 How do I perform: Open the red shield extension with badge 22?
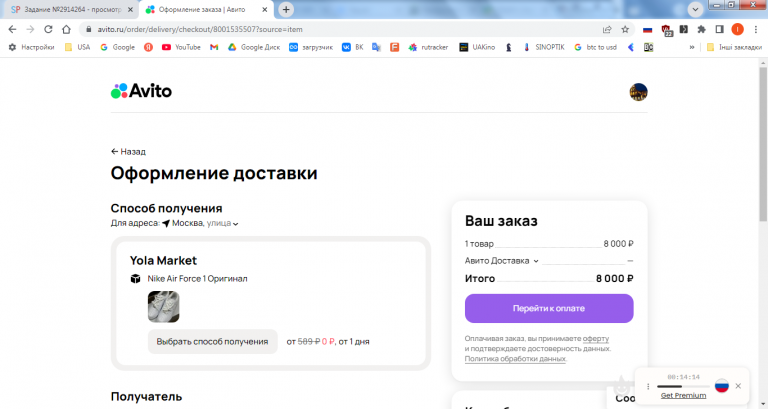[x=666, y=30]
